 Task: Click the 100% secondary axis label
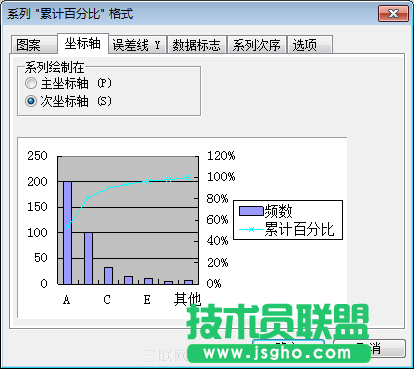click(x=221, y=177)
